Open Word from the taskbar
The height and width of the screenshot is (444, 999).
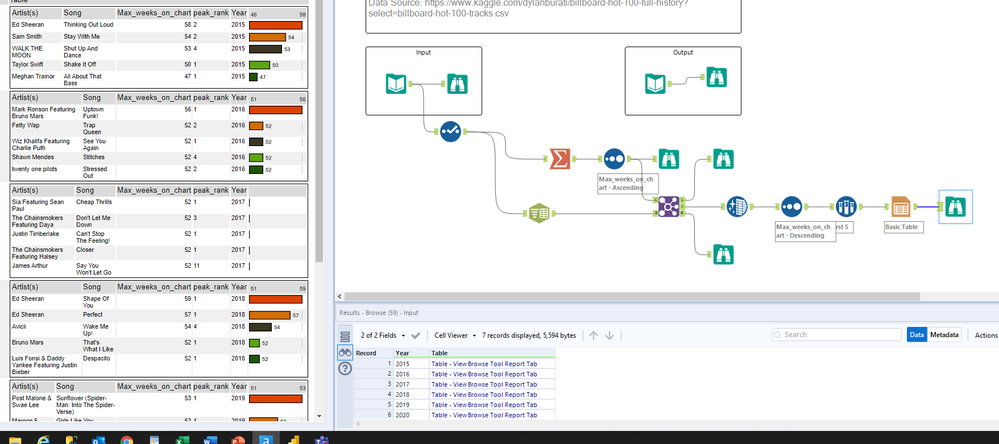click(210, 440)
